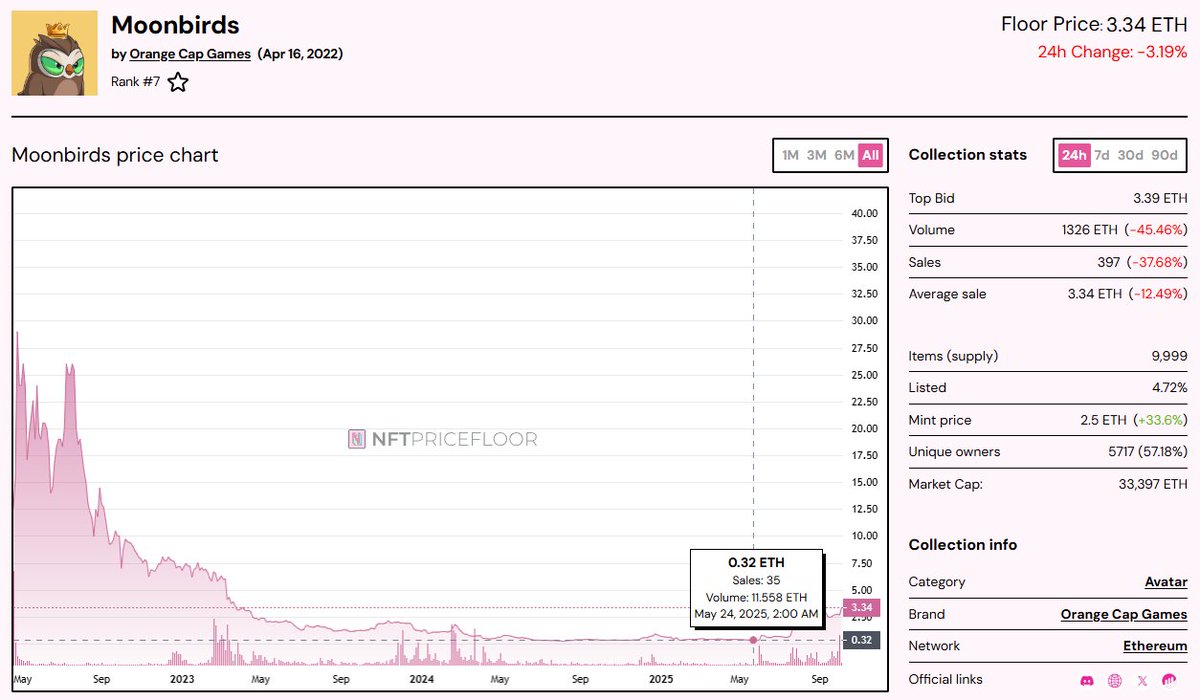
Task: Click the 40.00 price axis label
Action: 864,213
